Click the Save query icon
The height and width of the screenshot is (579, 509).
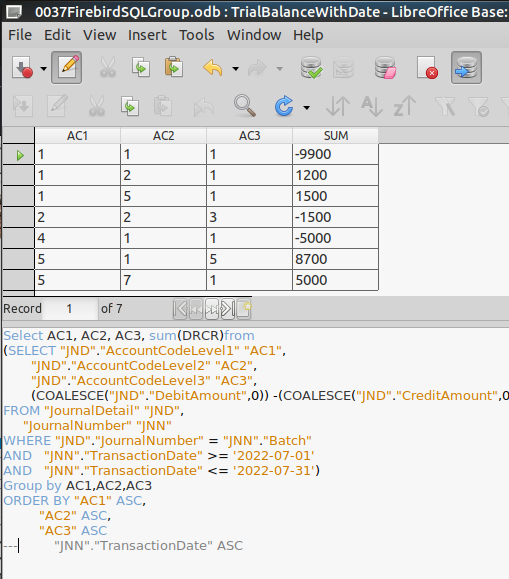click(x=22, y=68)
